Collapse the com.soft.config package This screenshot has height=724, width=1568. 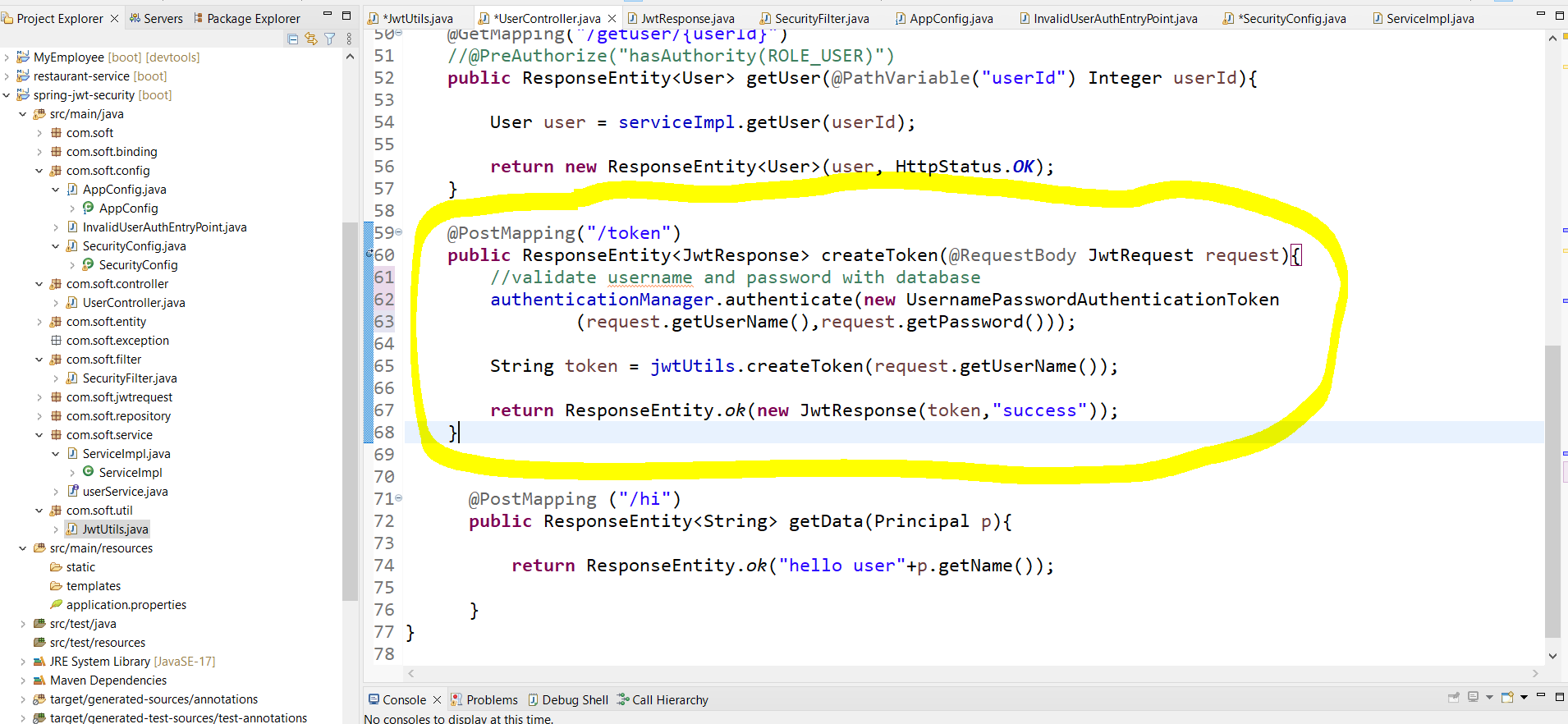click(x=39, y=171)
